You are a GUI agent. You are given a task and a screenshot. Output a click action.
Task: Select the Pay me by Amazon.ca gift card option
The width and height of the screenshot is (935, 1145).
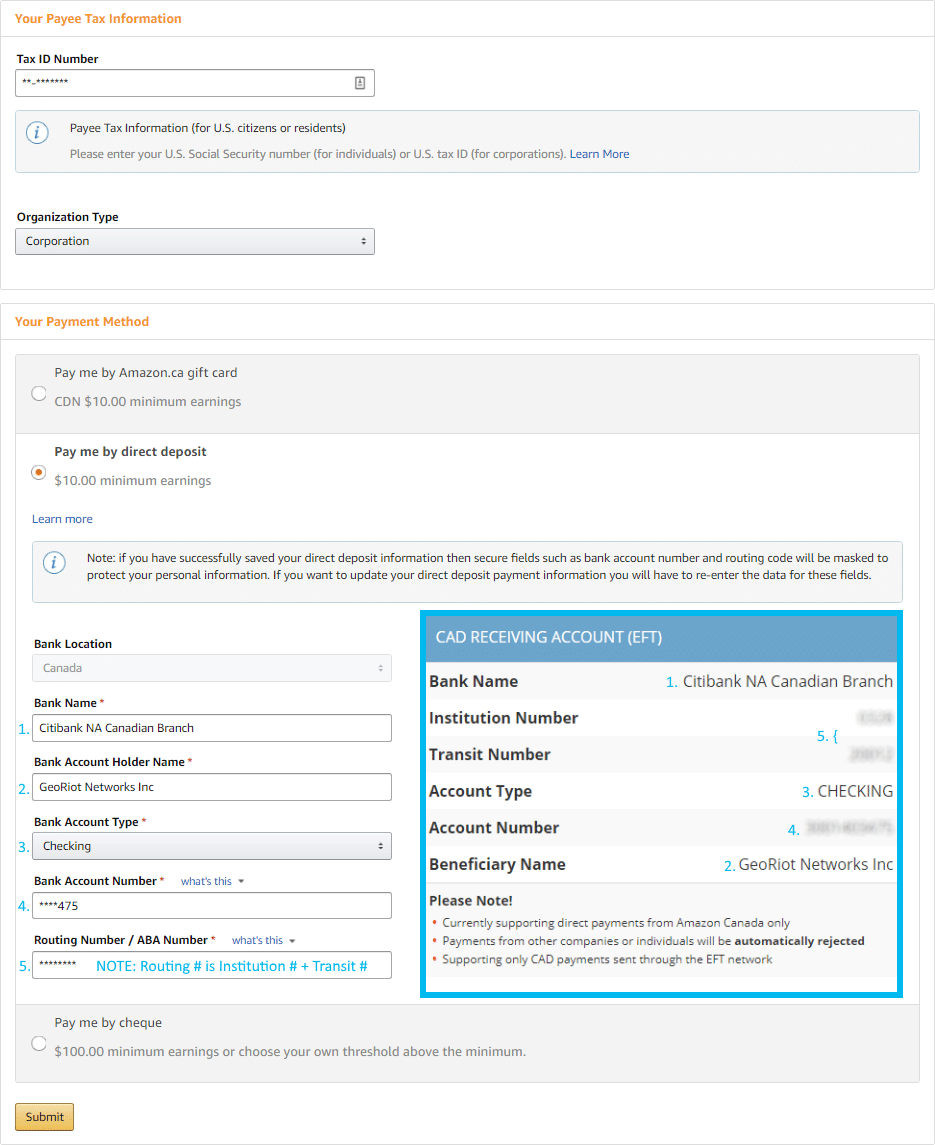tap(38, 393)
